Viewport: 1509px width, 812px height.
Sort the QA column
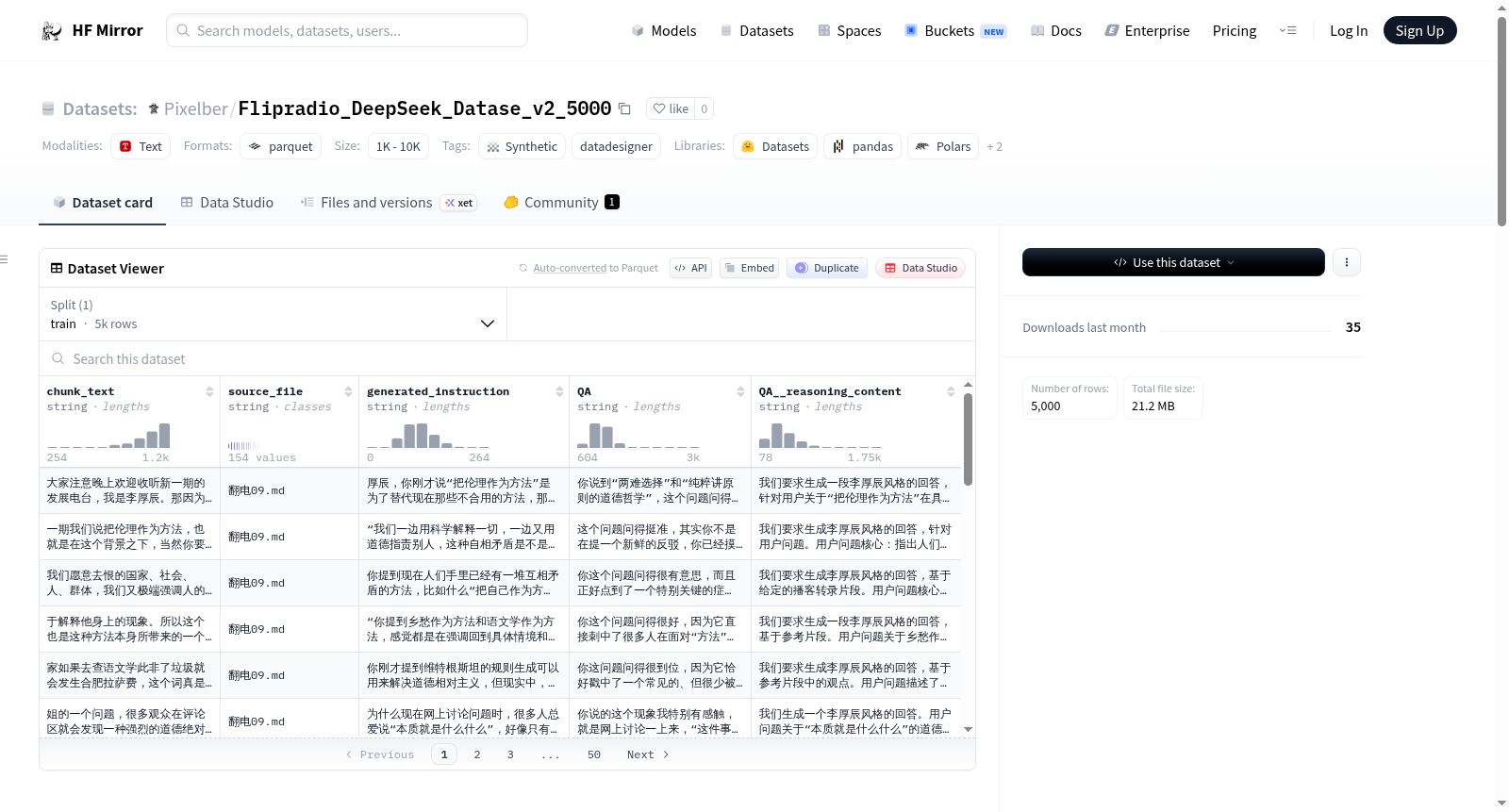click(x=740, y=391)
